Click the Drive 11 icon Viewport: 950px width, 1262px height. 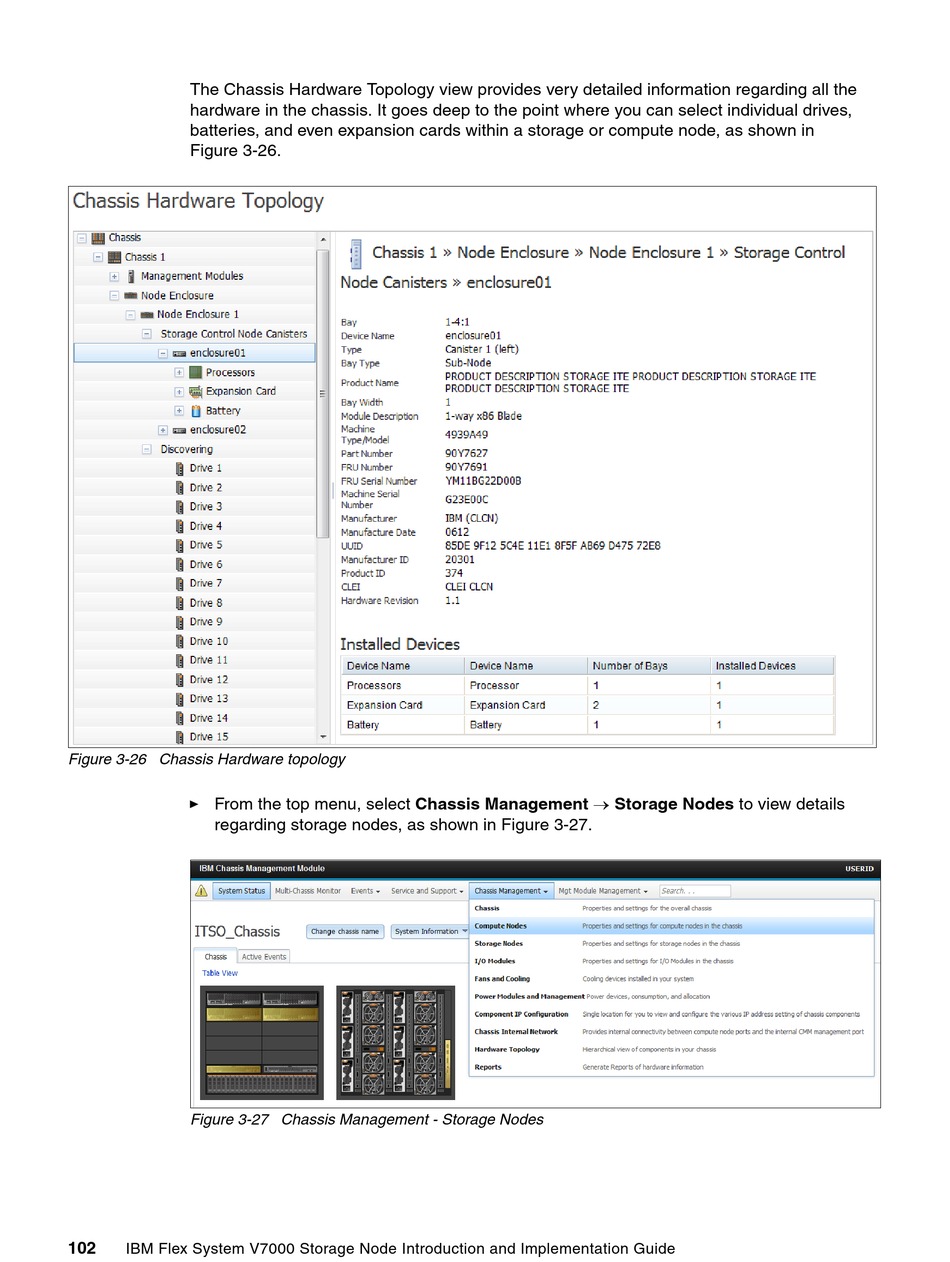(x=180, y=661)
